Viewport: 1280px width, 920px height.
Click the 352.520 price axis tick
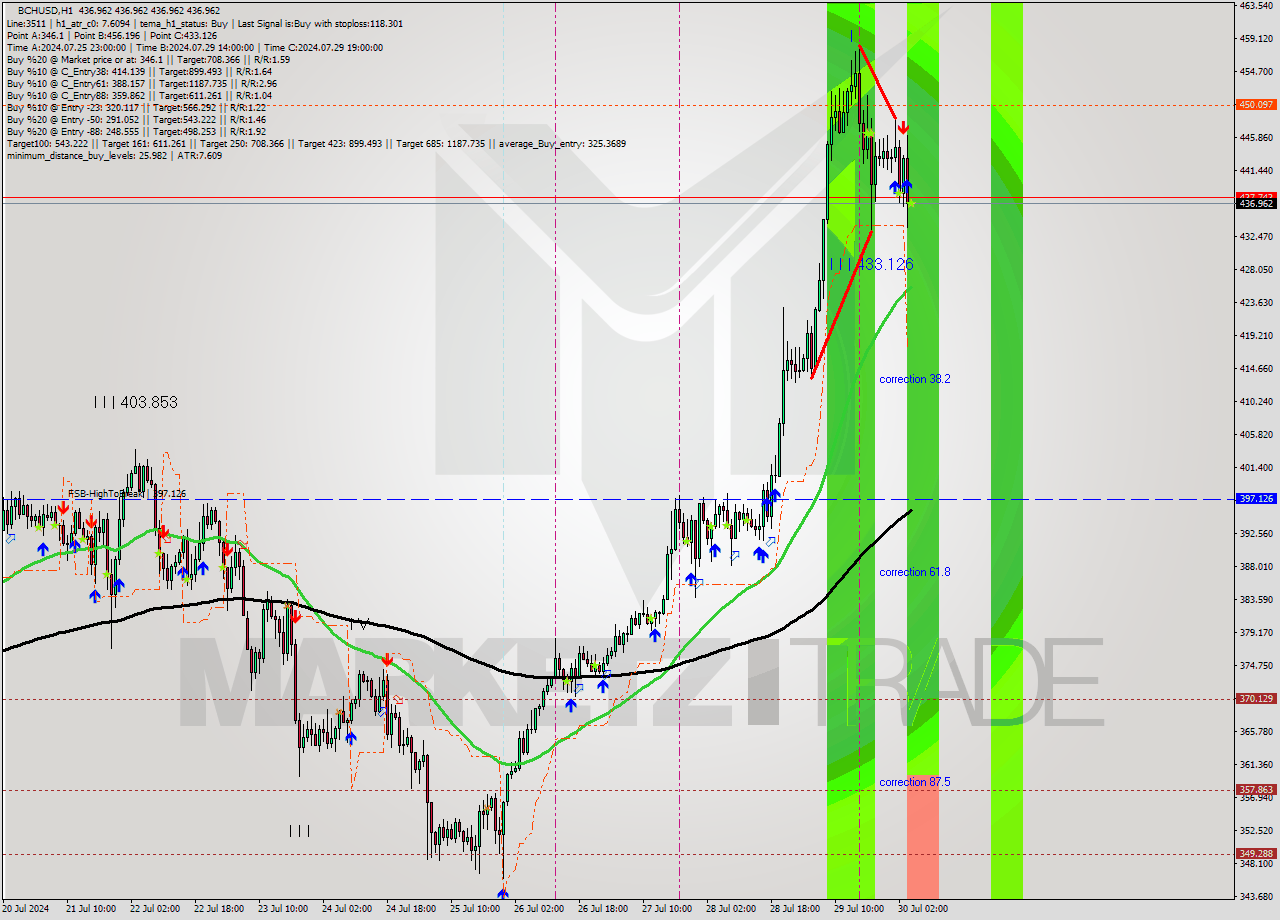pos(1255,830)
